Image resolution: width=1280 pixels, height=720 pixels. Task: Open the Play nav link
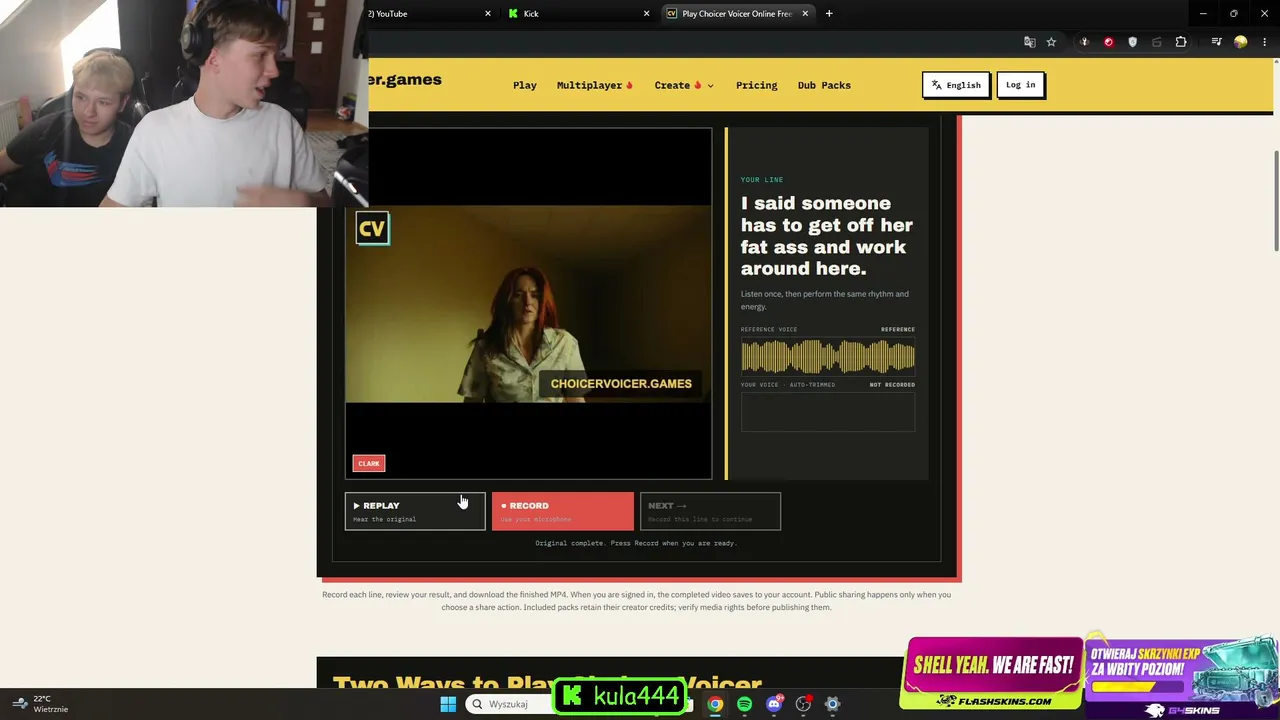[x=525, y=85]
